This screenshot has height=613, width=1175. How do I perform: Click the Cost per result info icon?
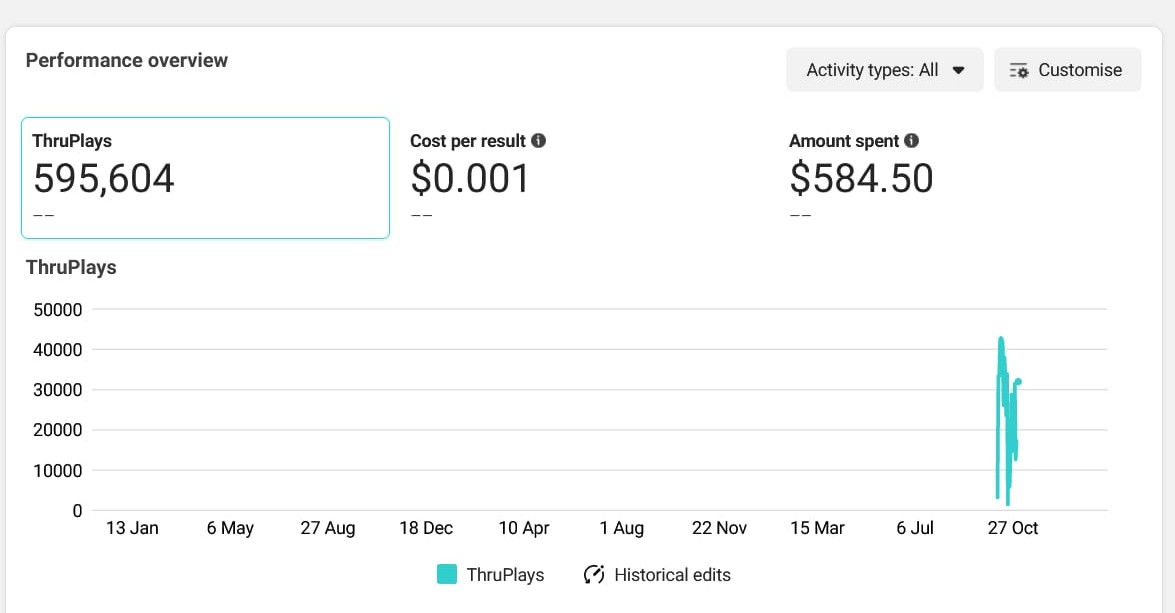point(539,141)
